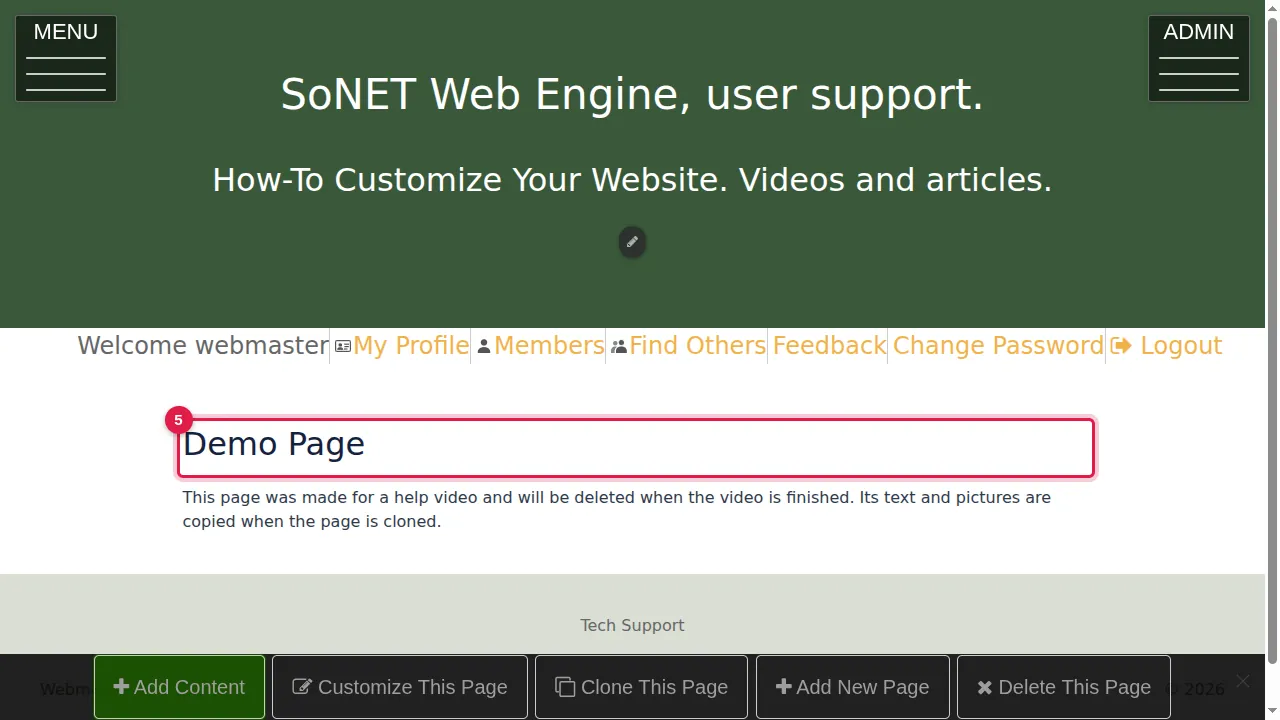Open the Change Password link
This screenshot has width=1280, height=720.
click(998, 346)
